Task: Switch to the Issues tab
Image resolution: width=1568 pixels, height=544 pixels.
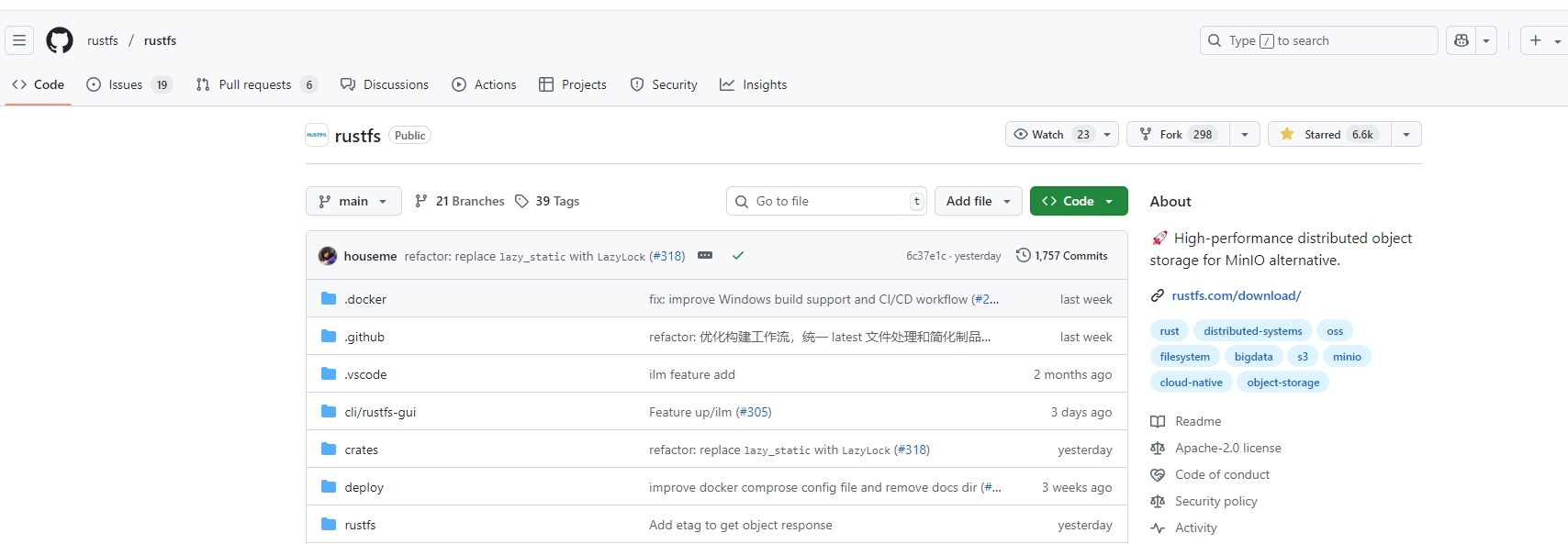Action: pos(129,84)
